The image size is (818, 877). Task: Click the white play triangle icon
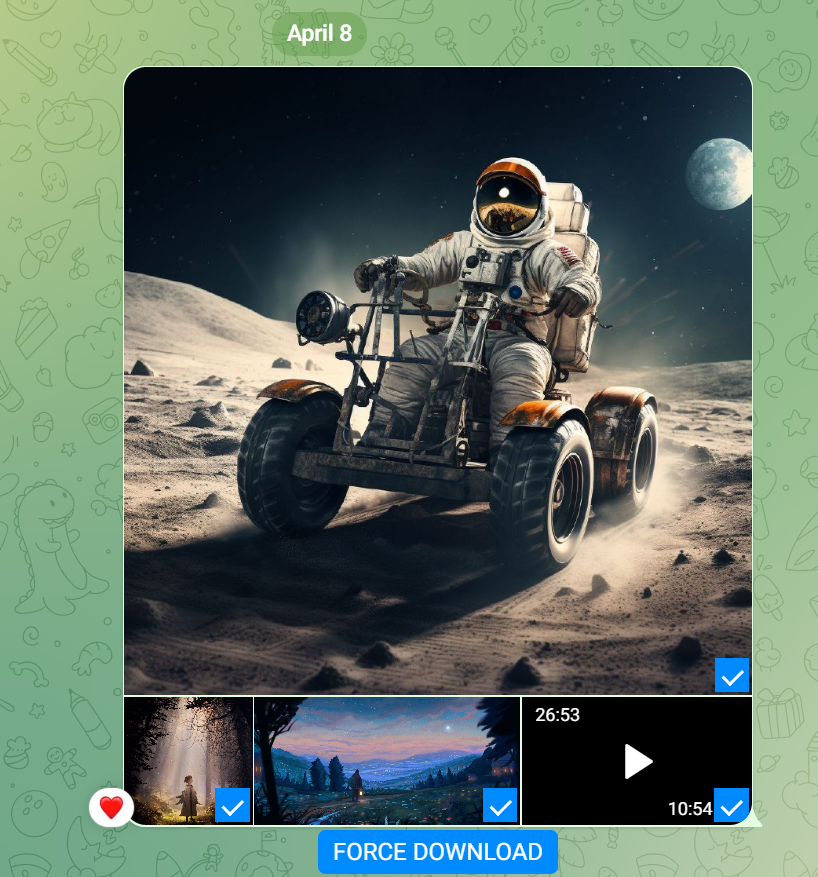[x=636, y=761]
